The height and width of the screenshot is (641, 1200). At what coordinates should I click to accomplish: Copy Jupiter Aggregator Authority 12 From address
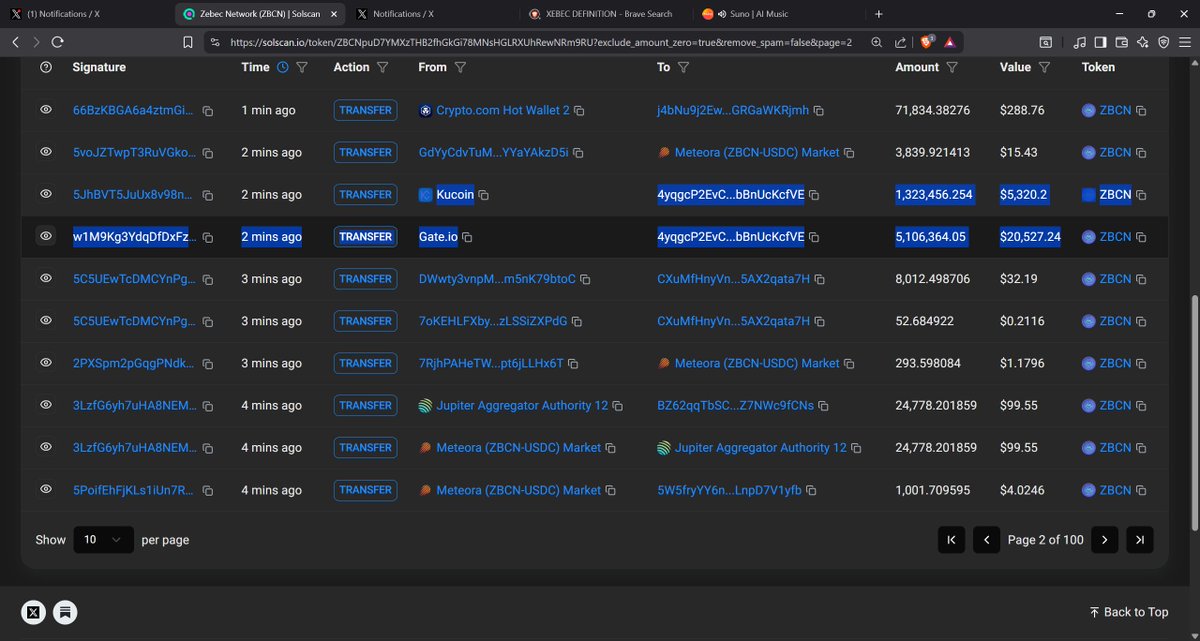pos(618,406)
